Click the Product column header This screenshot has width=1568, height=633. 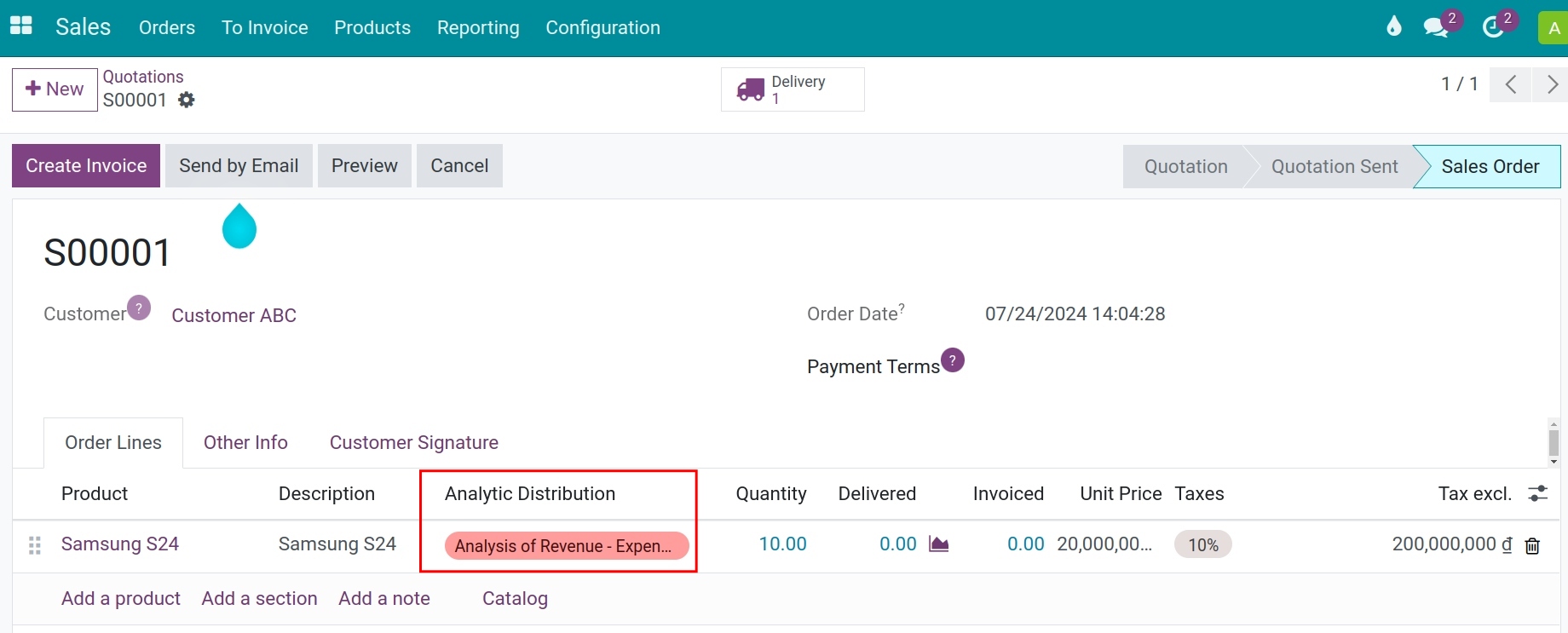[x=95, y=493]
